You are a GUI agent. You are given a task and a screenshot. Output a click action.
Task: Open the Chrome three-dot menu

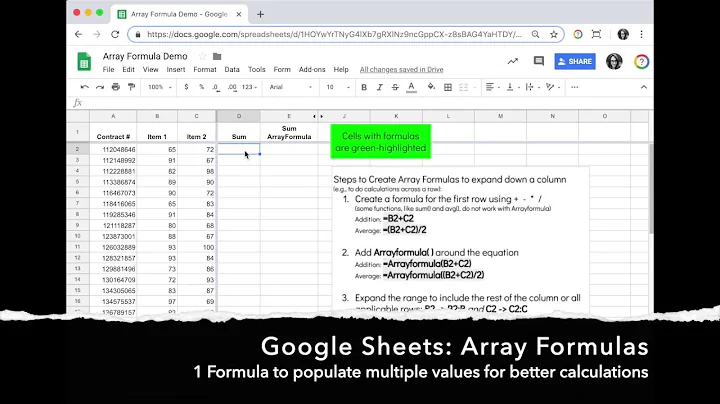coord(641,34)
